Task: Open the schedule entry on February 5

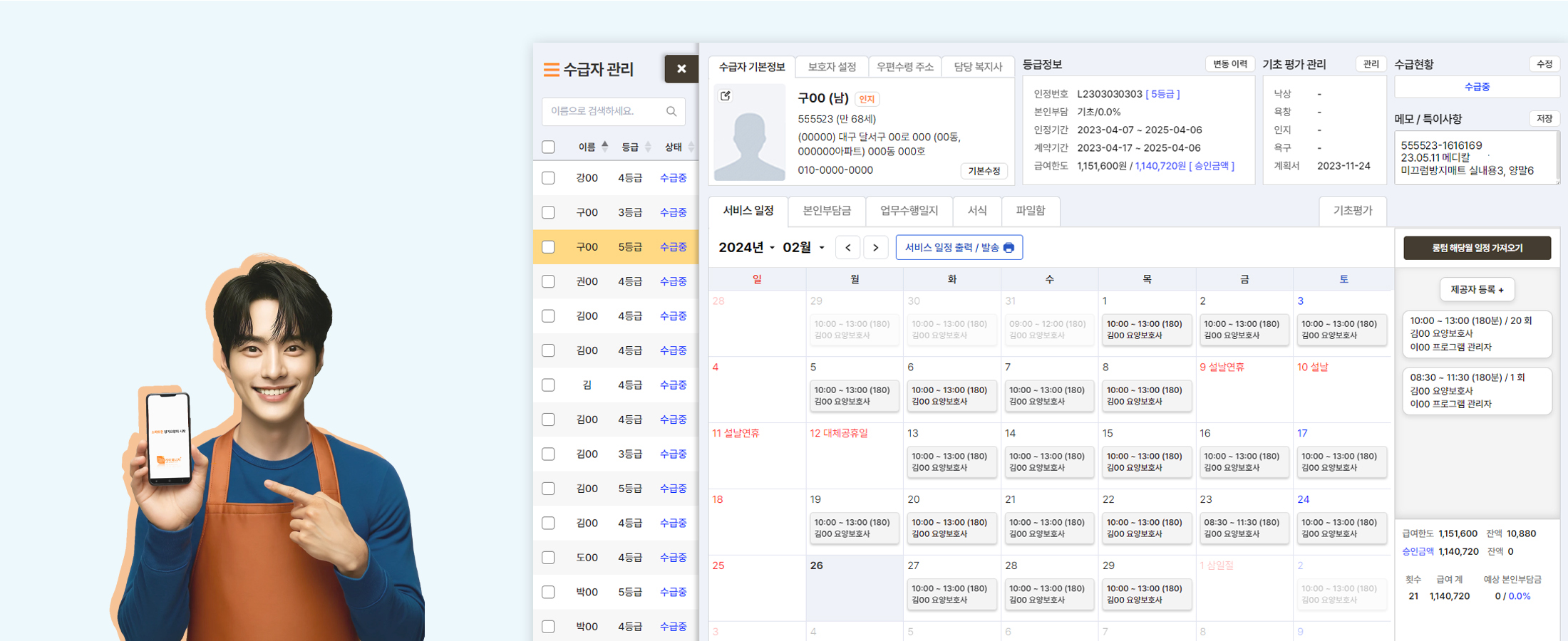Action: (x=855, y=396)
